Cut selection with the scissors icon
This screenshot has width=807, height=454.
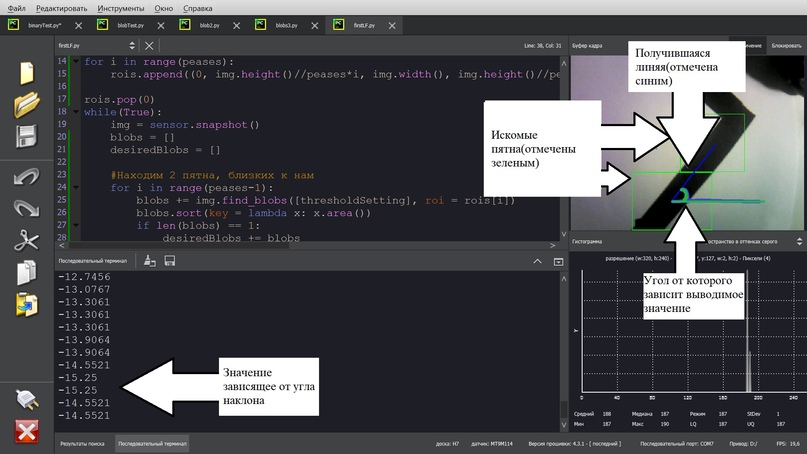tap(26, 240)
